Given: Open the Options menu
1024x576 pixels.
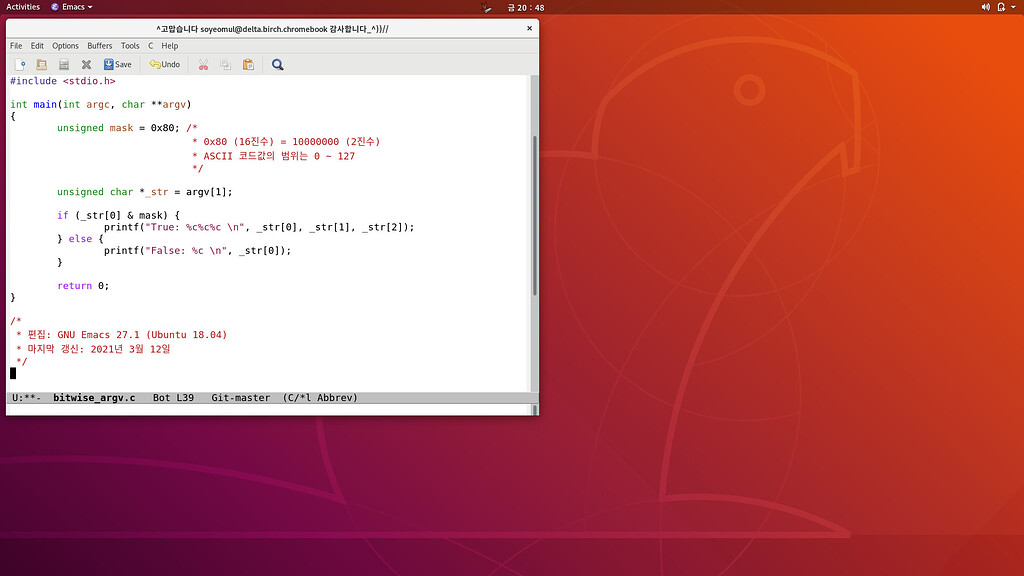Looking at the screenshot, I should point(65,46).
